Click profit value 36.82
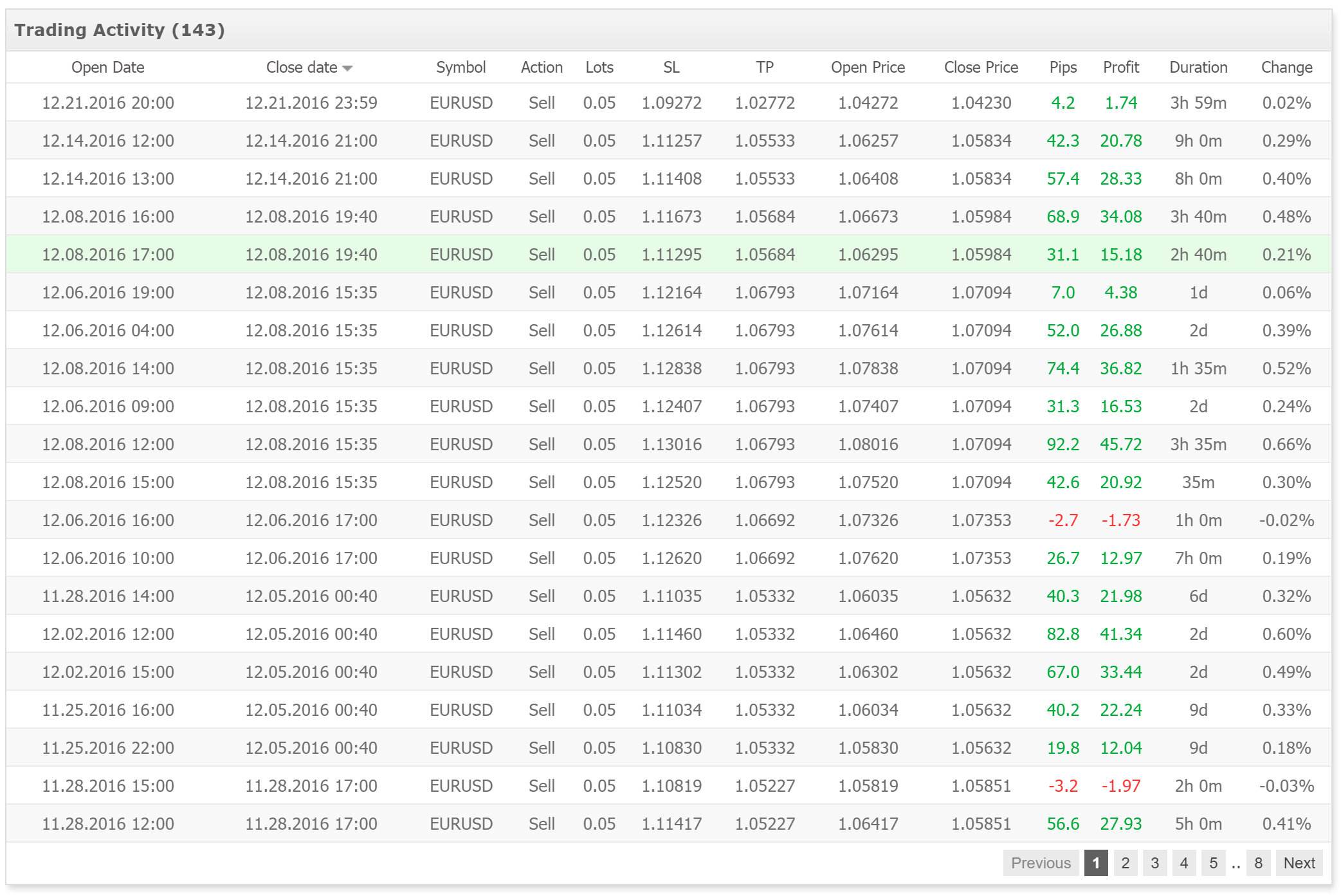The height and width of the screenshot is (896, 1341). [1121, 369]
